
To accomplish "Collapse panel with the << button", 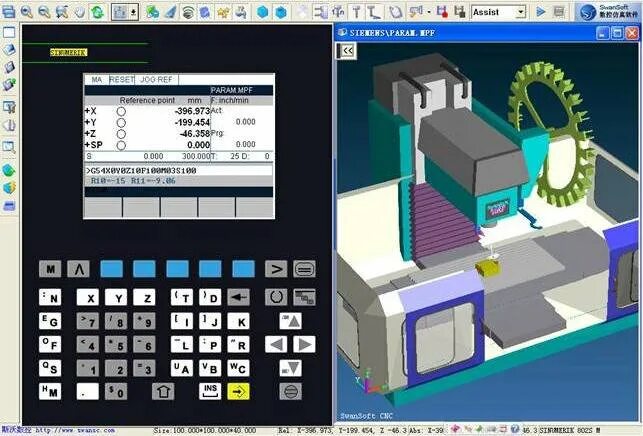I will point(347,51).
